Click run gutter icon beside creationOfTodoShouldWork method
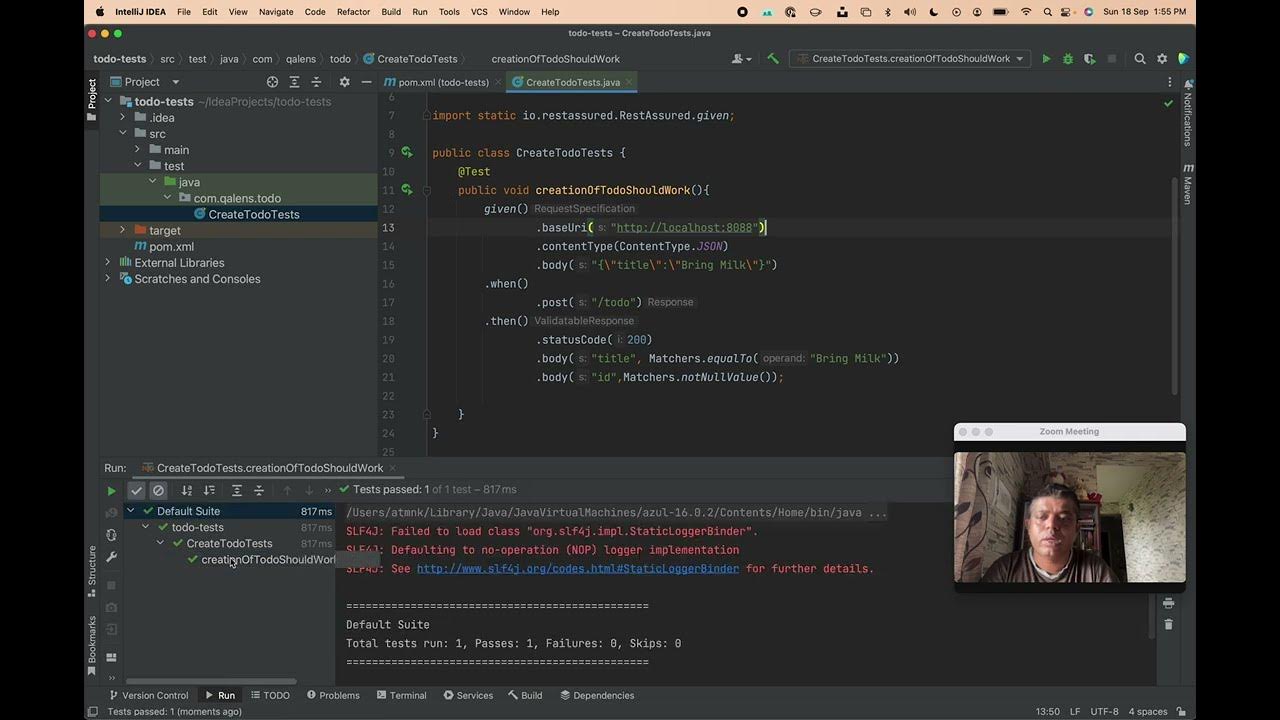Viewport: 1280px width, 720px height. click(407, 189)
